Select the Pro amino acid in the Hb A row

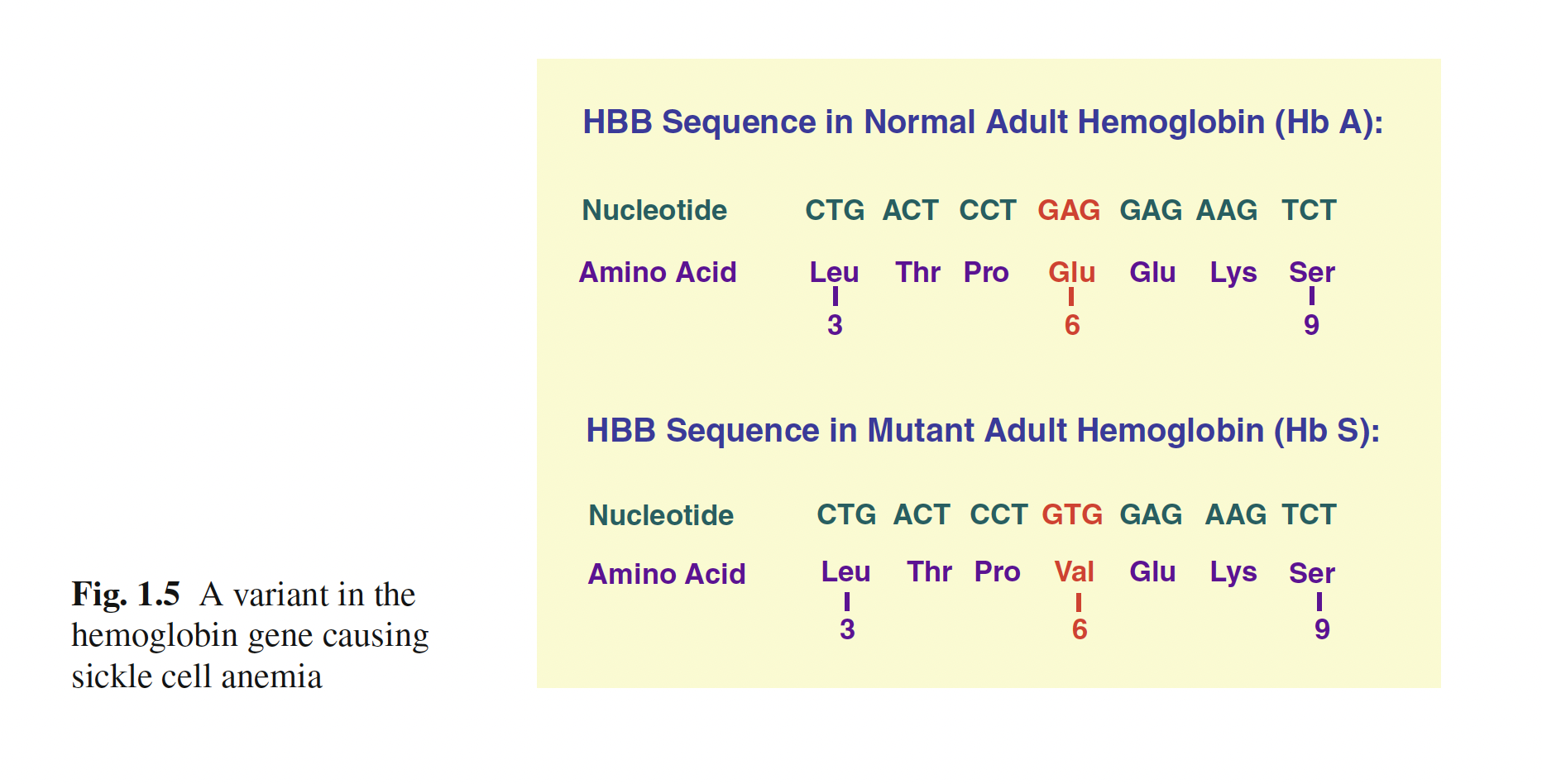(986, 272)
